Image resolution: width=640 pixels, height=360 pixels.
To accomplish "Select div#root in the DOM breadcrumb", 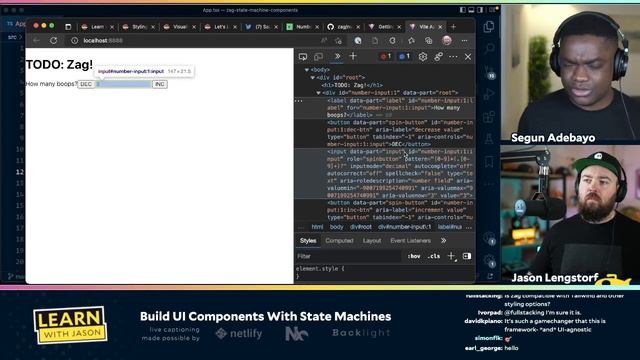I will pos(360,227).
